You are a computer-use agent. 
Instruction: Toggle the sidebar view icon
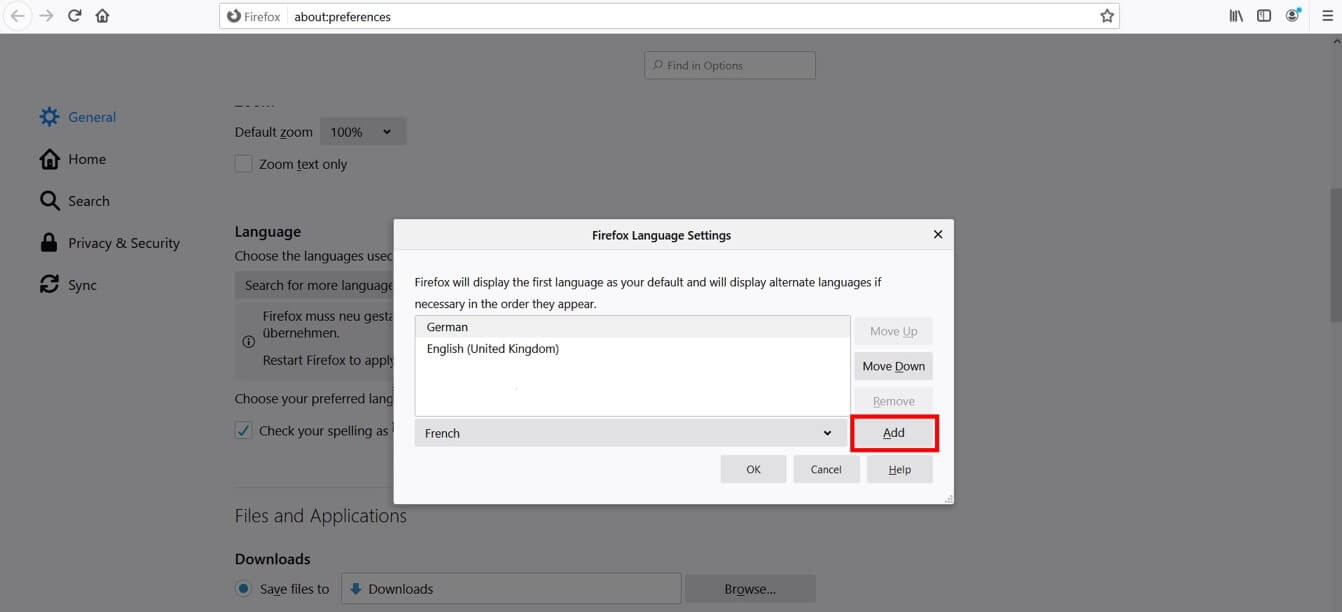[1264, 16]
